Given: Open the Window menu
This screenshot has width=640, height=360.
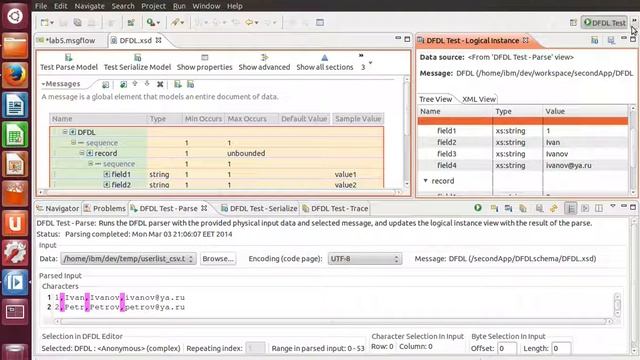Looking at the screenshot, I should (206, 6).
